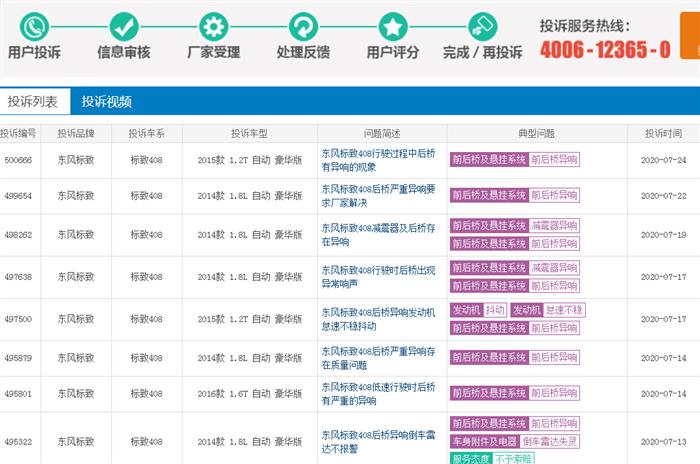The height and width of the screenshot is (464, 700).
Task: Click the date 2020-07-13
Action: (663, 441)
